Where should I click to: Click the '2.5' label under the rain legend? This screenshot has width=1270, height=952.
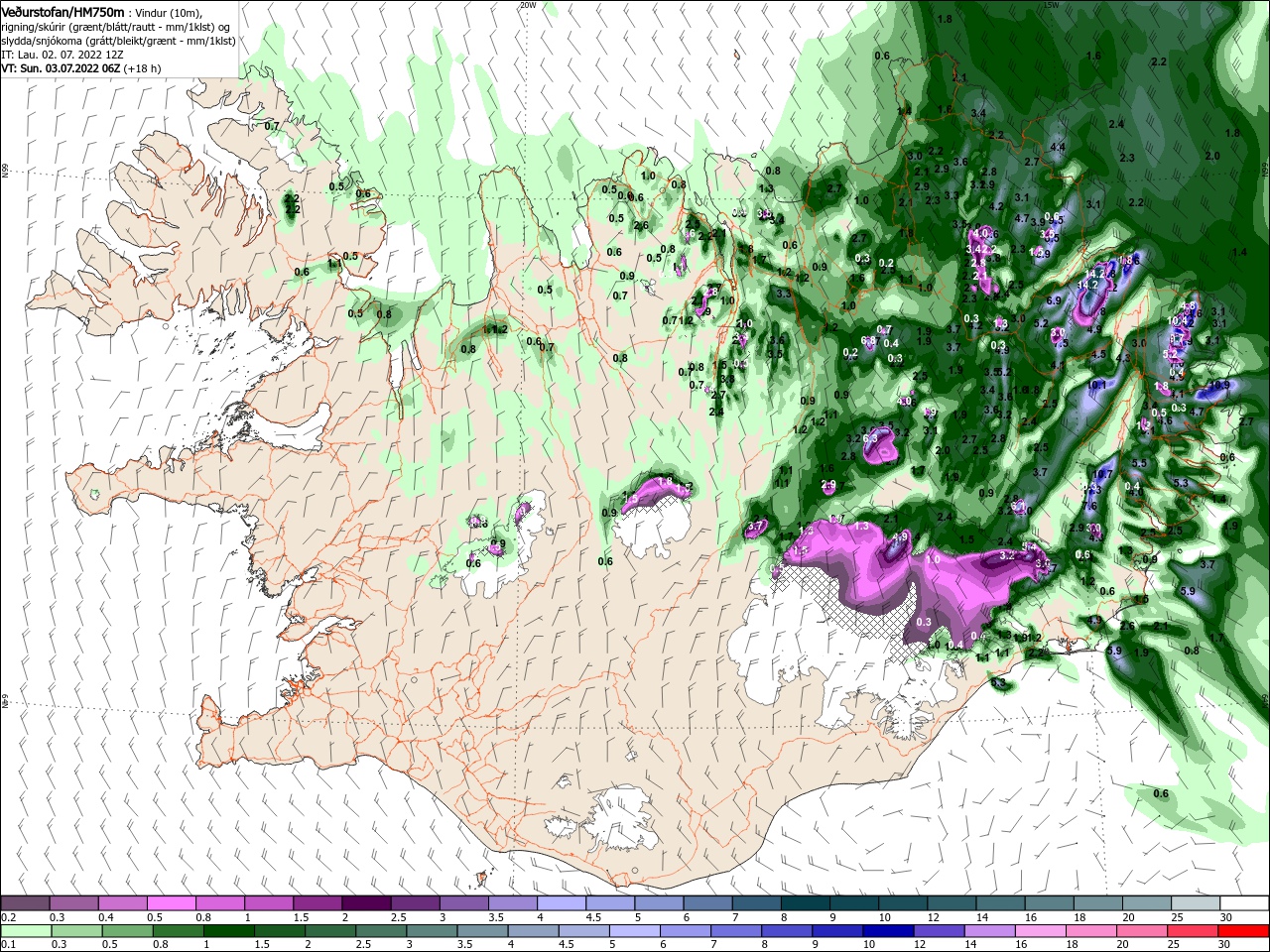pos(363,945)
